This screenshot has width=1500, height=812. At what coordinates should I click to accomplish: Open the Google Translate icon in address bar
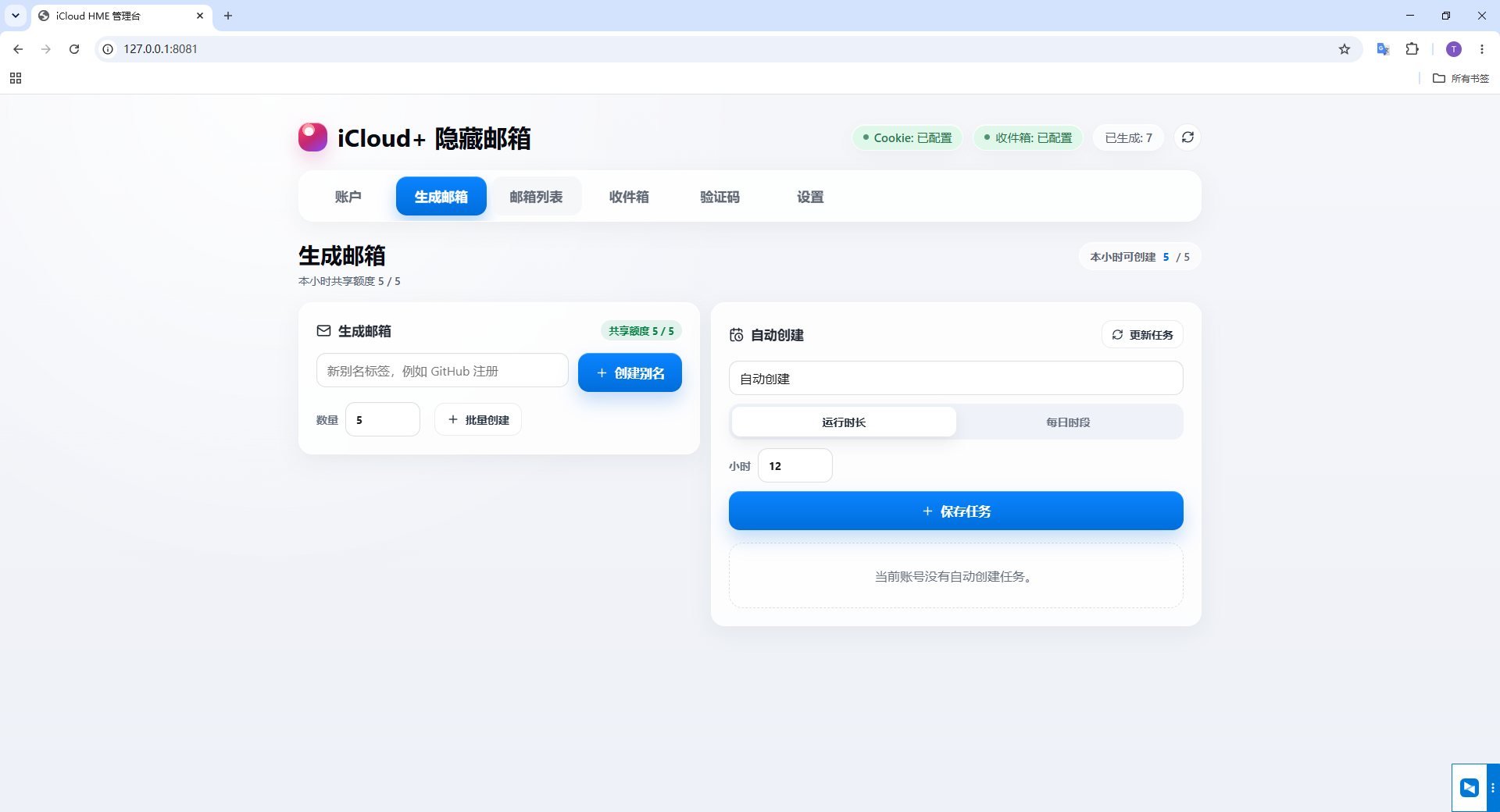tap(1383, 49)
